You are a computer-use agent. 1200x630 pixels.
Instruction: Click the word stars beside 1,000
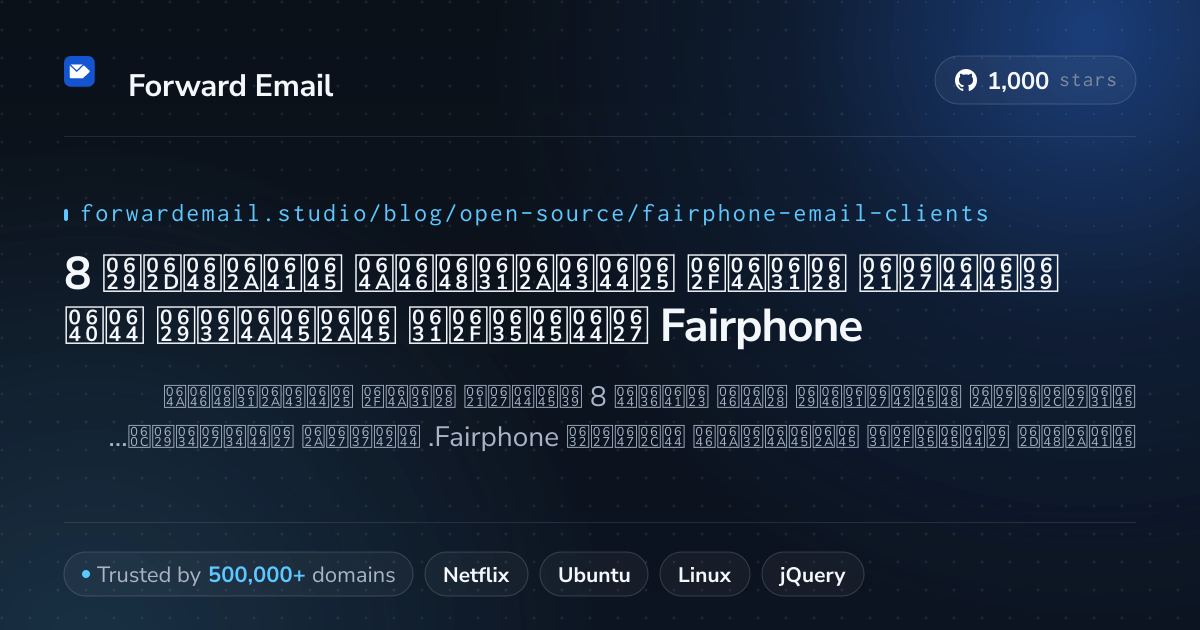pos(1088,81)
